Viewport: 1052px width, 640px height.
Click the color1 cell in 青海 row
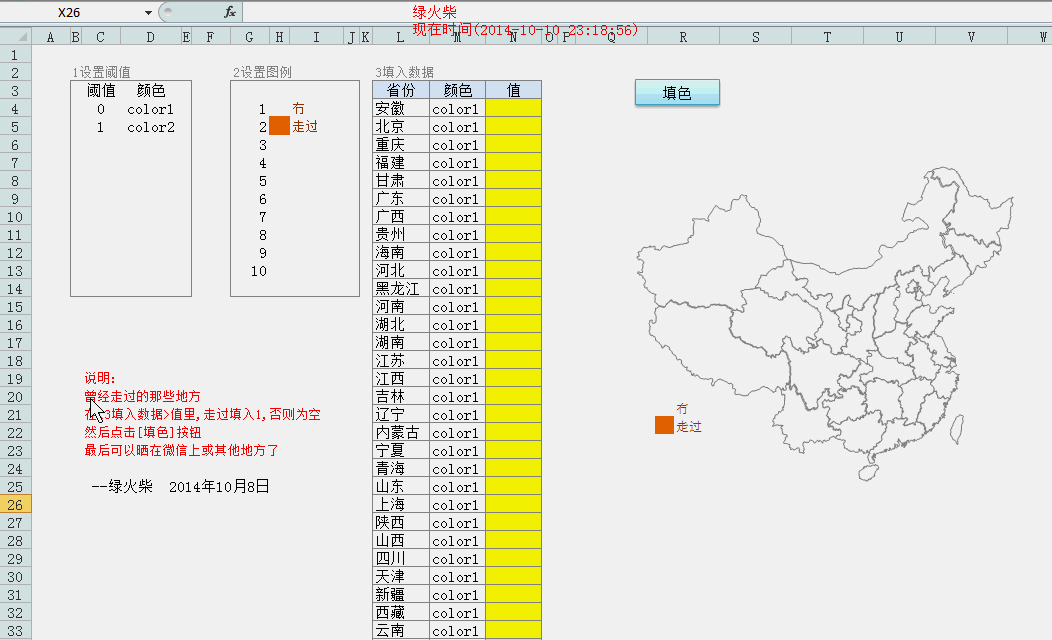458,468
